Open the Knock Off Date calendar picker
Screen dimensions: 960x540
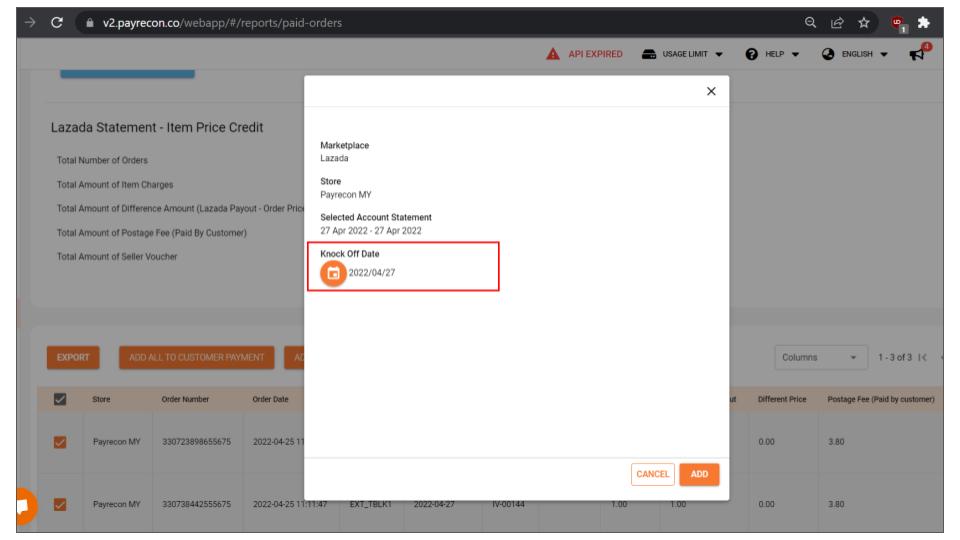333,273
